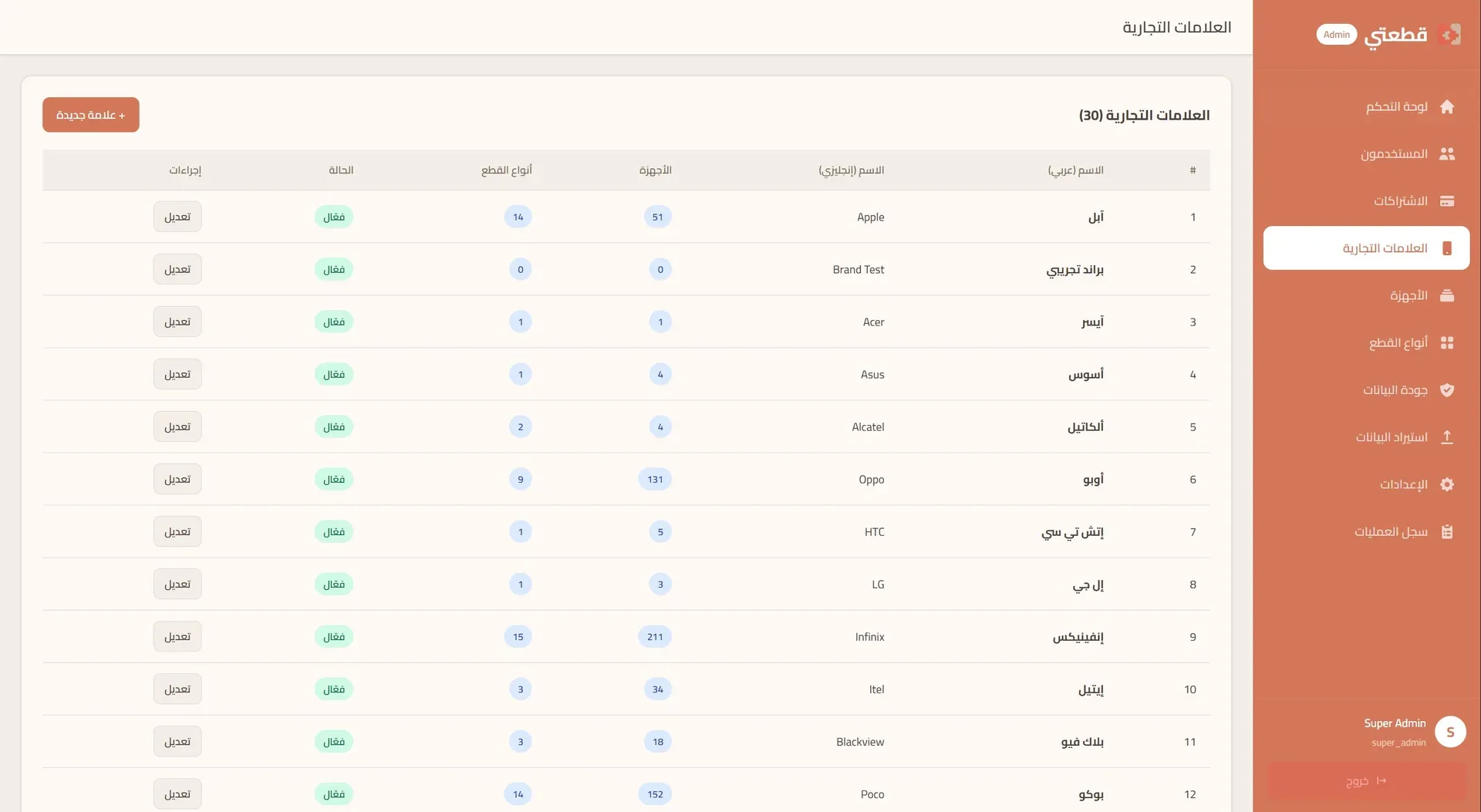Click خروج logout button
The width and height of the screenshot is (1481, 812).
[1366, 781]
